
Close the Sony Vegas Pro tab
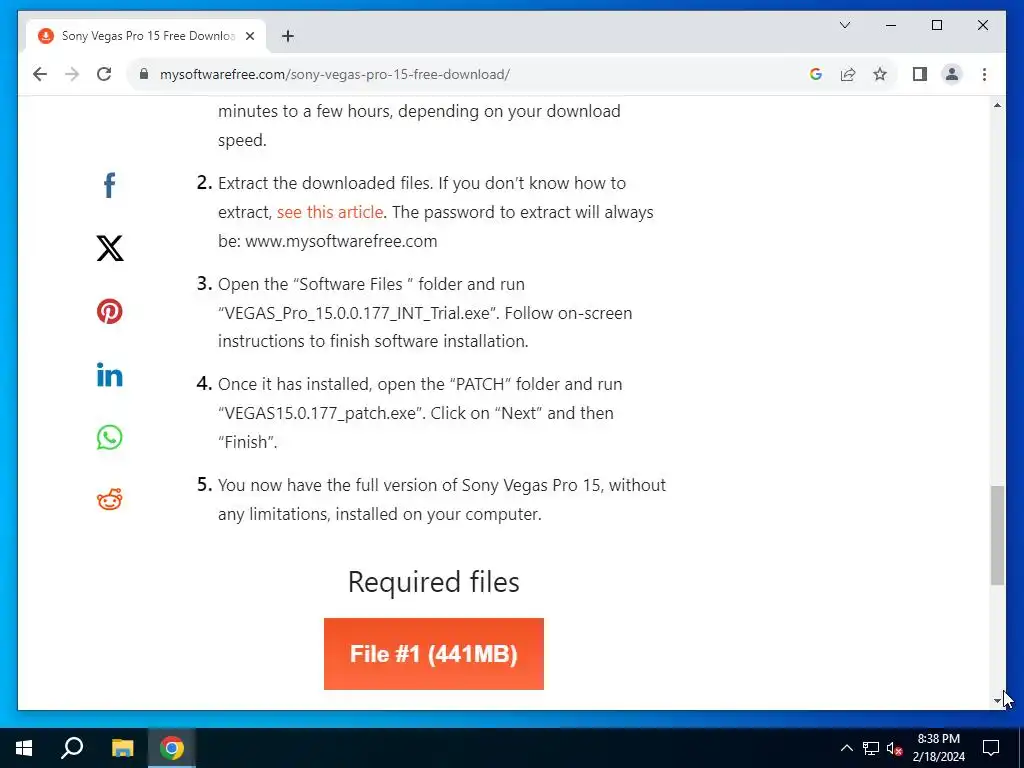250,36
